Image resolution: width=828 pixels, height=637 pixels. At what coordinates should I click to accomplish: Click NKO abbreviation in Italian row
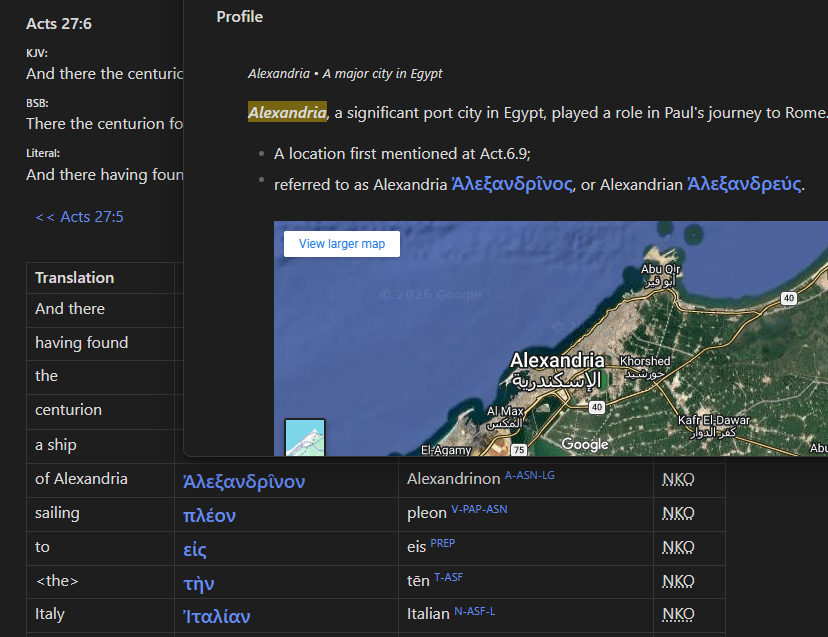678,614
